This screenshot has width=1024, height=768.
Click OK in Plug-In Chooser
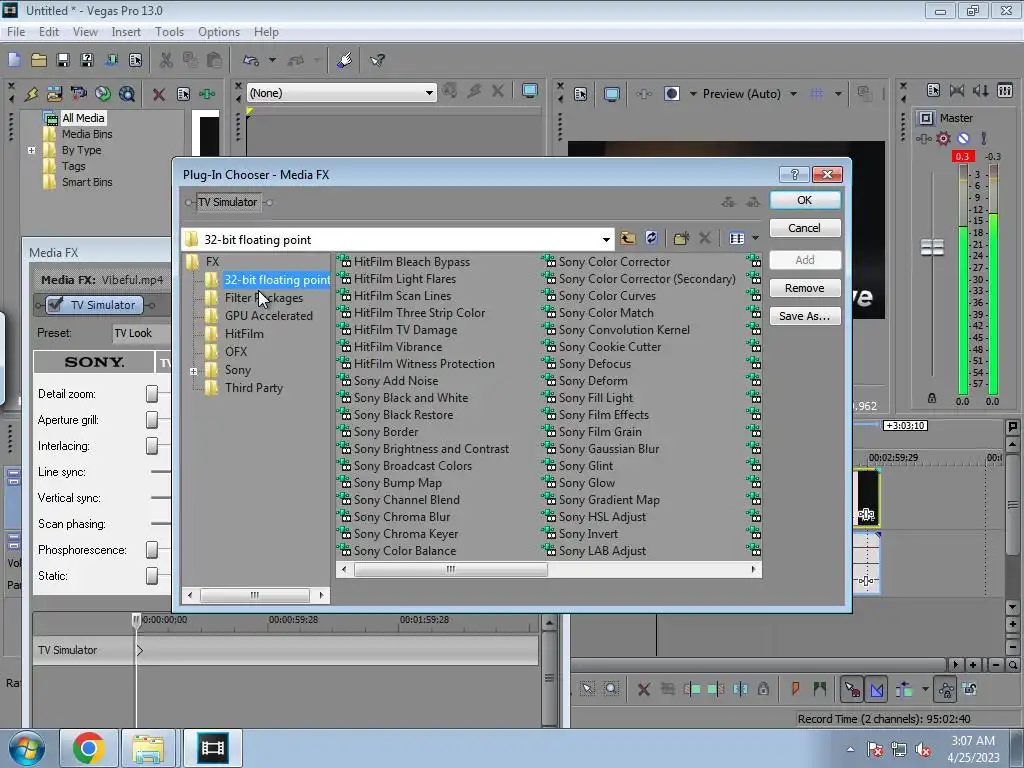pos(805,200)
